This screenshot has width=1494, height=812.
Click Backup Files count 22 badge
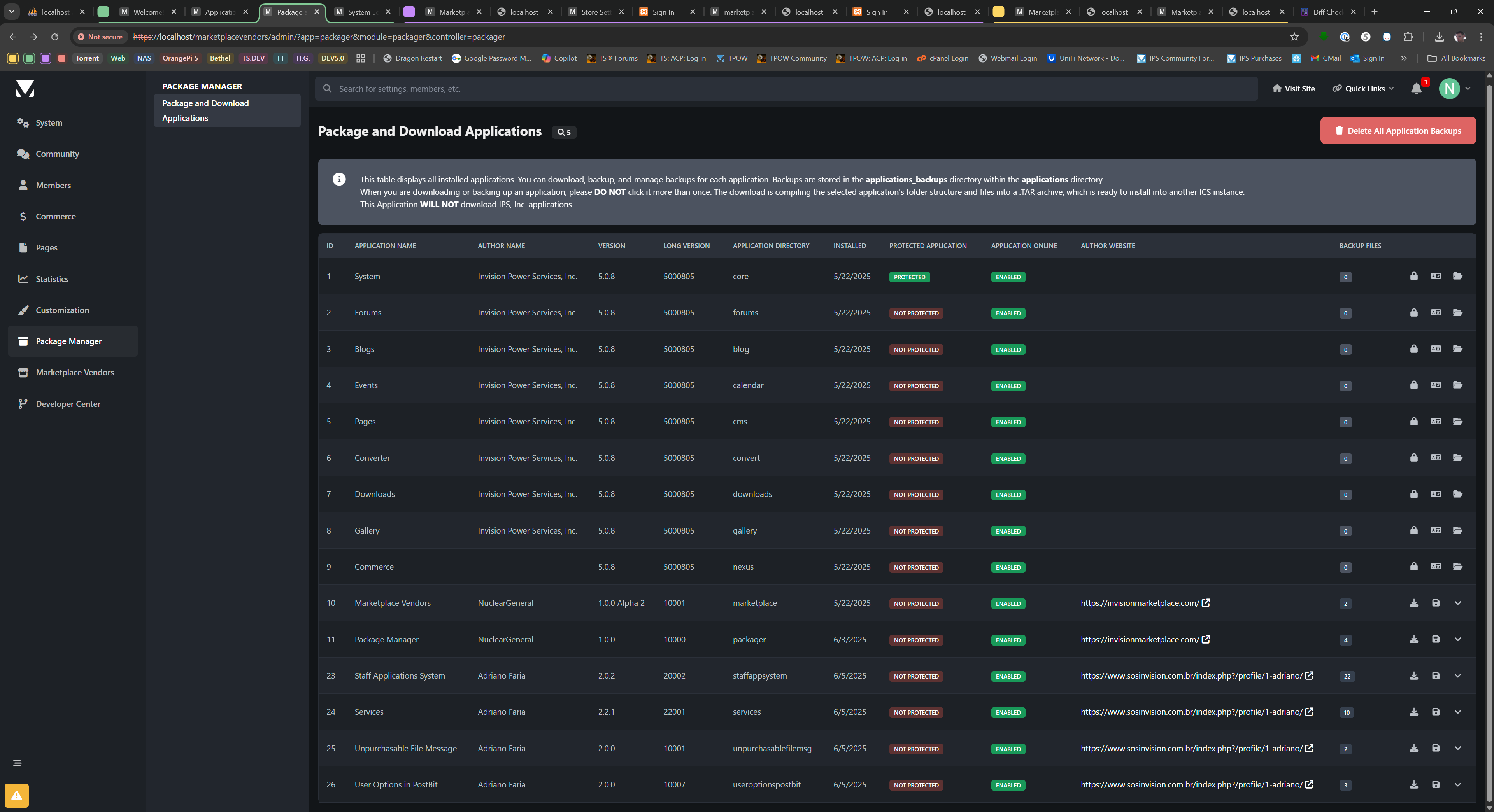point(1347,676)
